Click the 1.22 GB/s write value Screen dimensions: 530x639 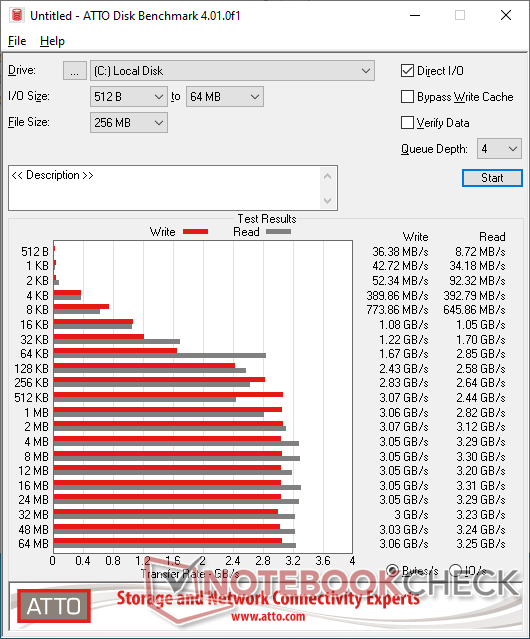404,339
